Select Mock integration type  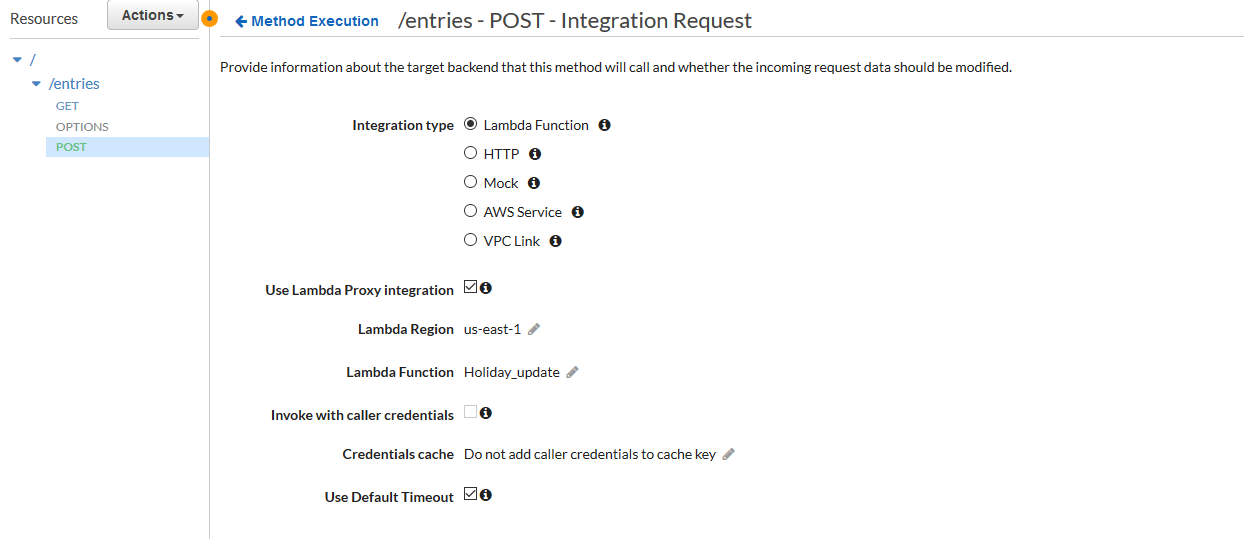coord(471,183)
